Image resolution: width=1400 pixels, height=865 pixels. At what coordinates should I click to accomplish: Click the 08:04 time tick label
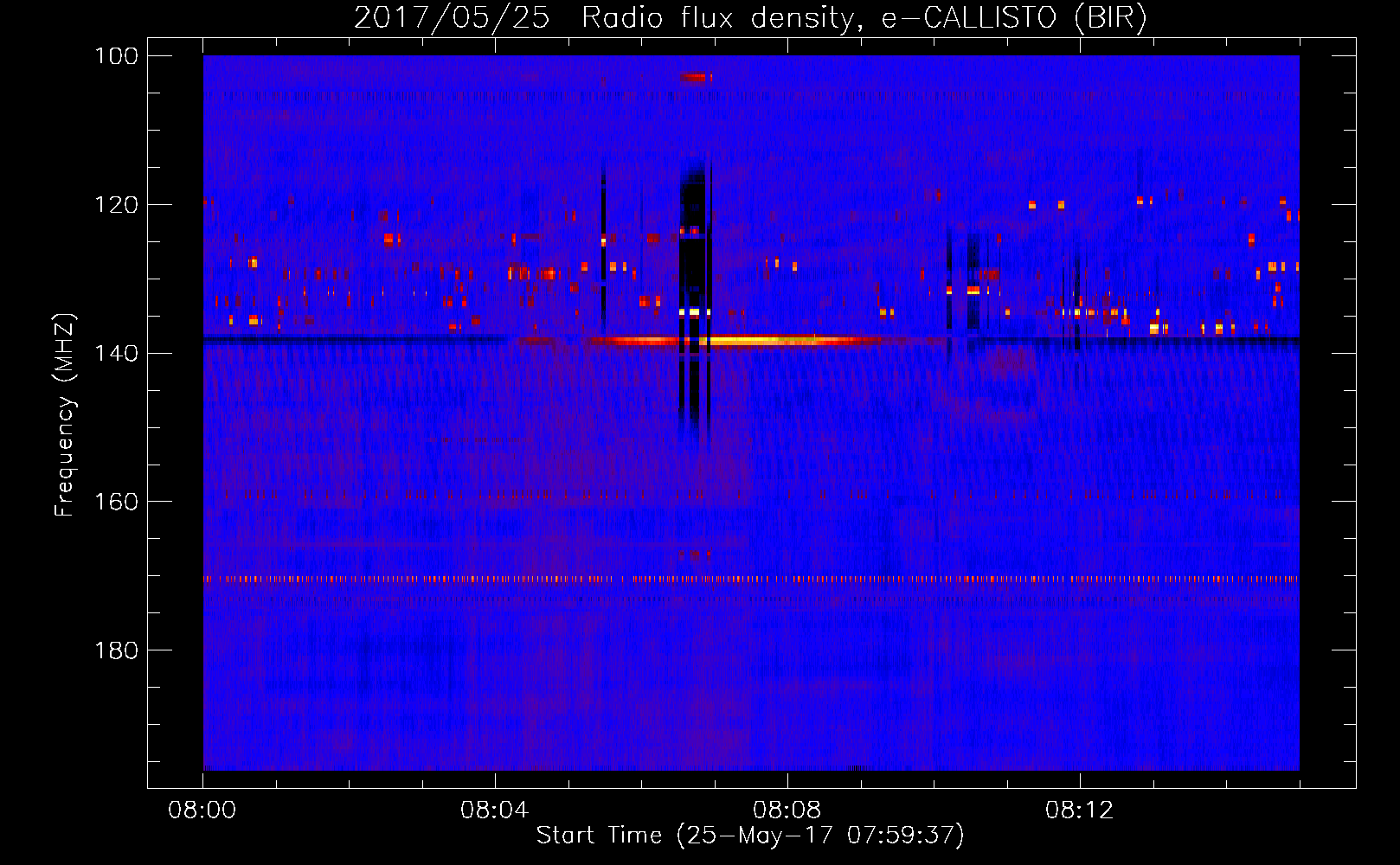tap(495, 811)
